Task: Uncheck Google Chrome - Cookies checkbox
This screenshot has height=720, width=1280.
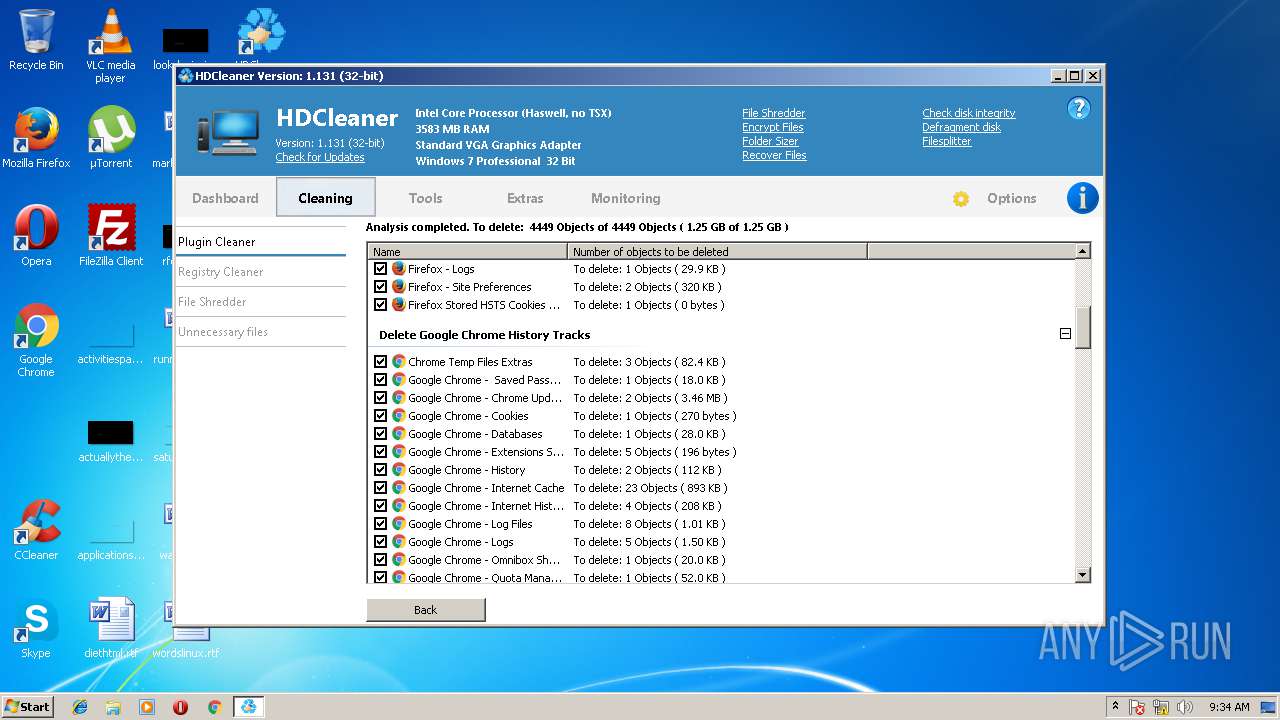Action: (x=380, y=416)
